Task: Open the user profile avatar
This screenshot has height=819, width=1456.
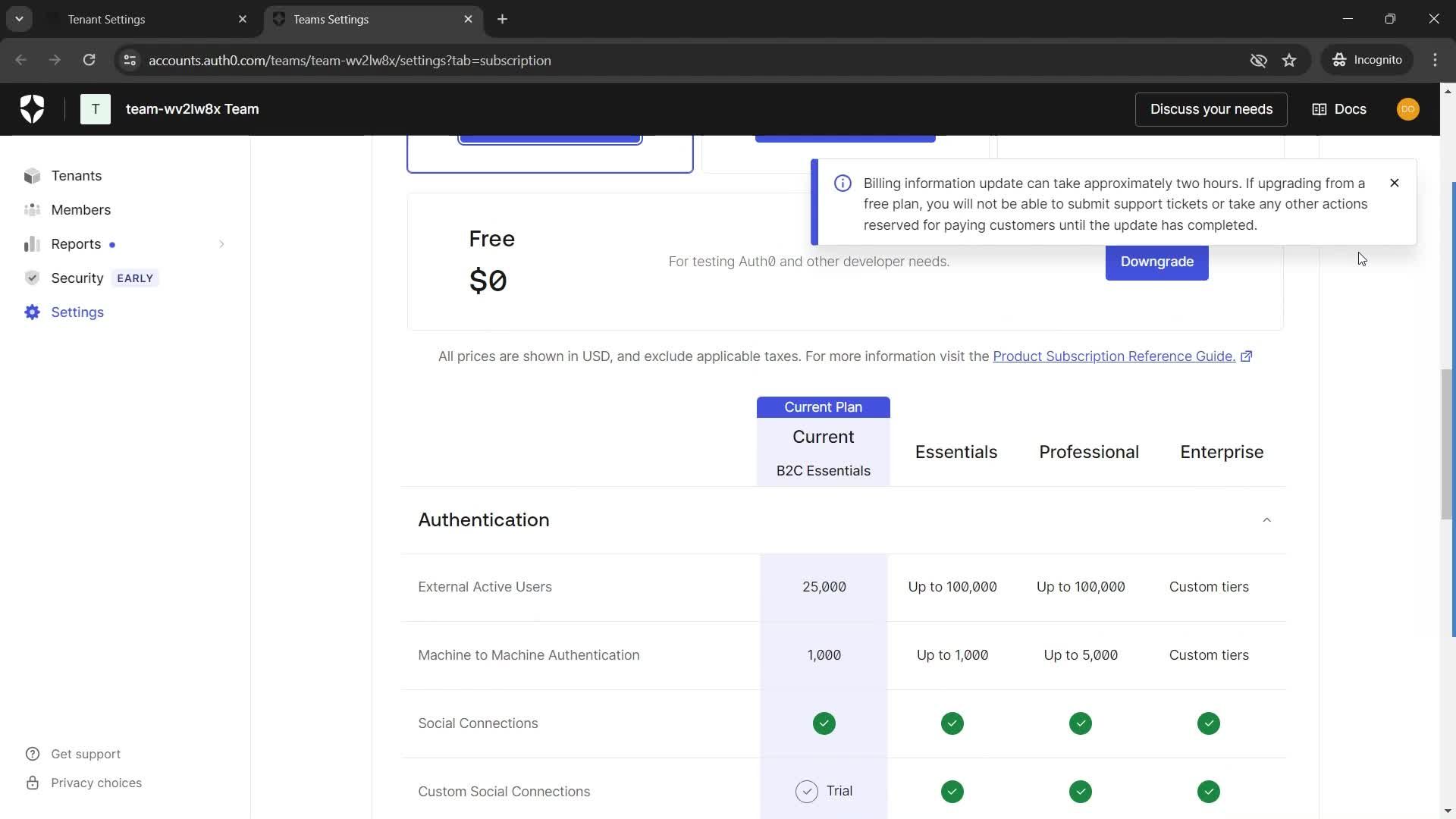Action: tap(1407, 109)
